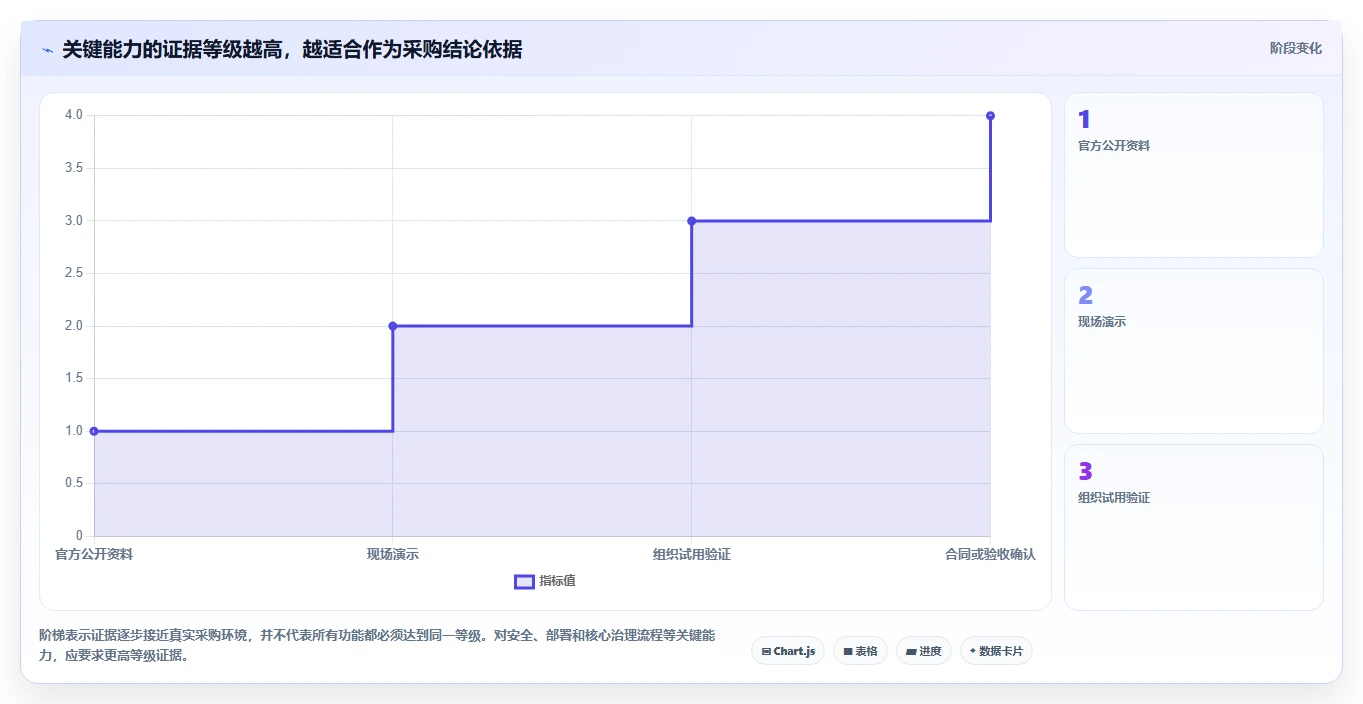This screenshot has height=704, width=1363.
Task: Open the card labeled 现场演示
Action: pyautogui.click(x=1194, y=351)
